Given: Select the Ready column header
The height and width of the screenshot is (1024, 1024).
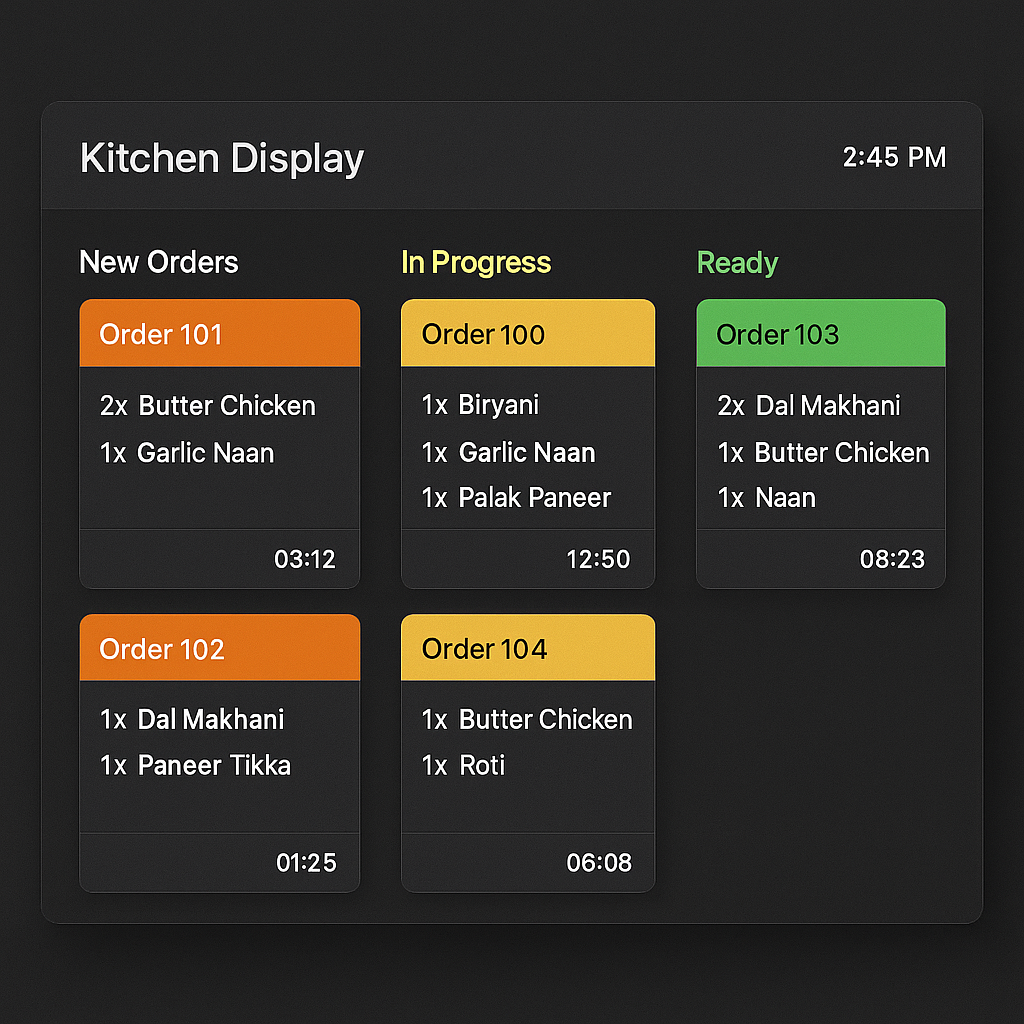Looking at the screenshot, I should pyautogui.click(x=737, y=262).
